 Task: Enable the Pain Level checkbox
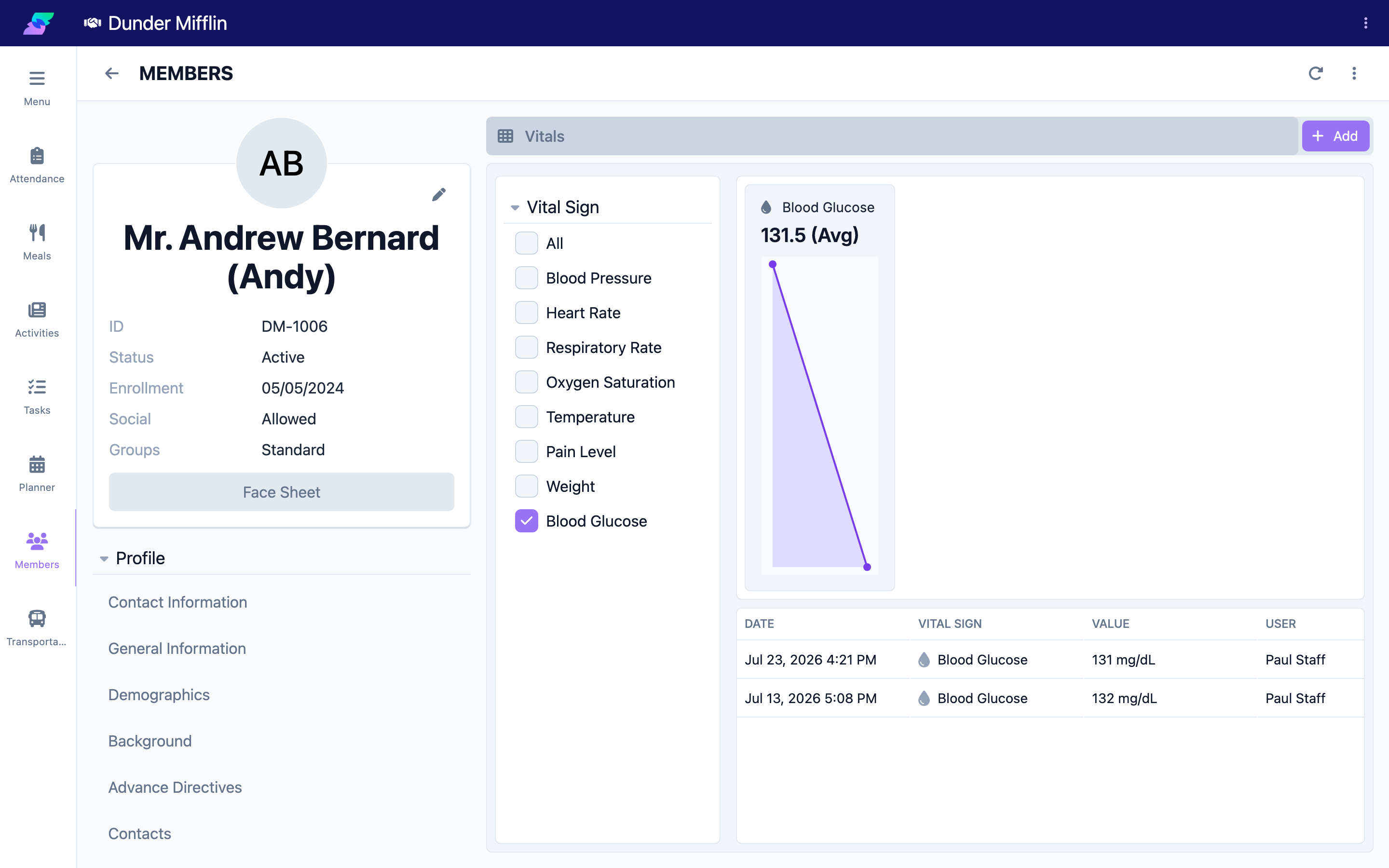(x=526, y=452)
